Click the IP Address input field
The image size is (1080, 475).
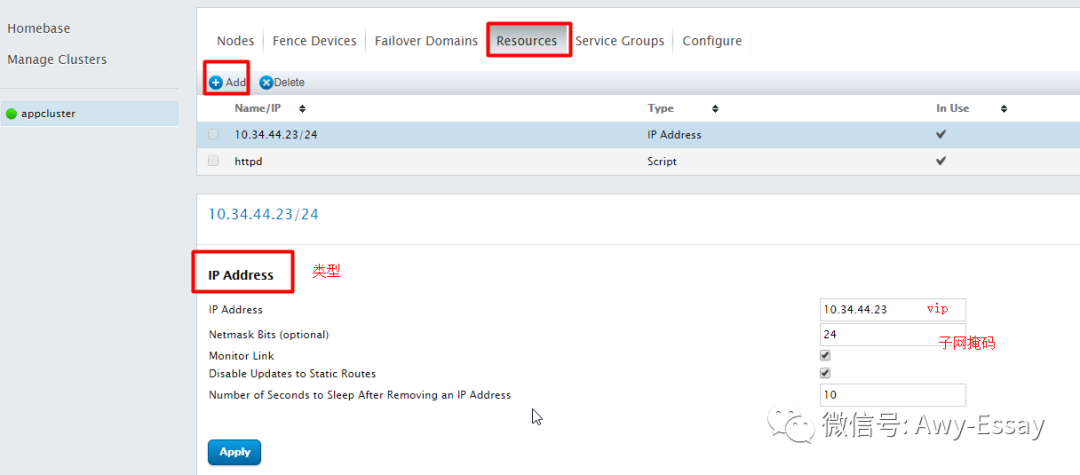pyautogui.click(x=870, y=310)
